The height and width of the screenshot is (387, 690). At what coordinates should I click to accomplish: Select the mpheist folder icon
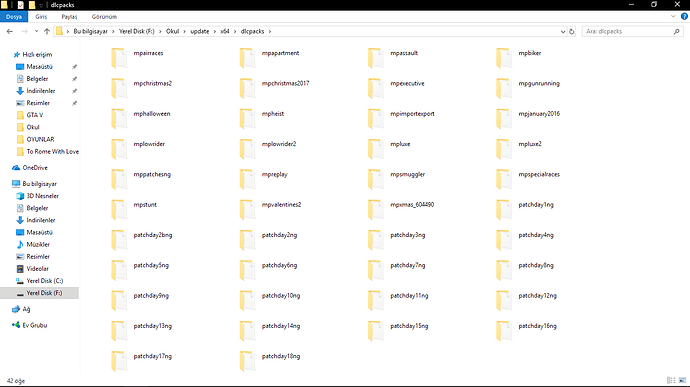click(x=247, y=118)
